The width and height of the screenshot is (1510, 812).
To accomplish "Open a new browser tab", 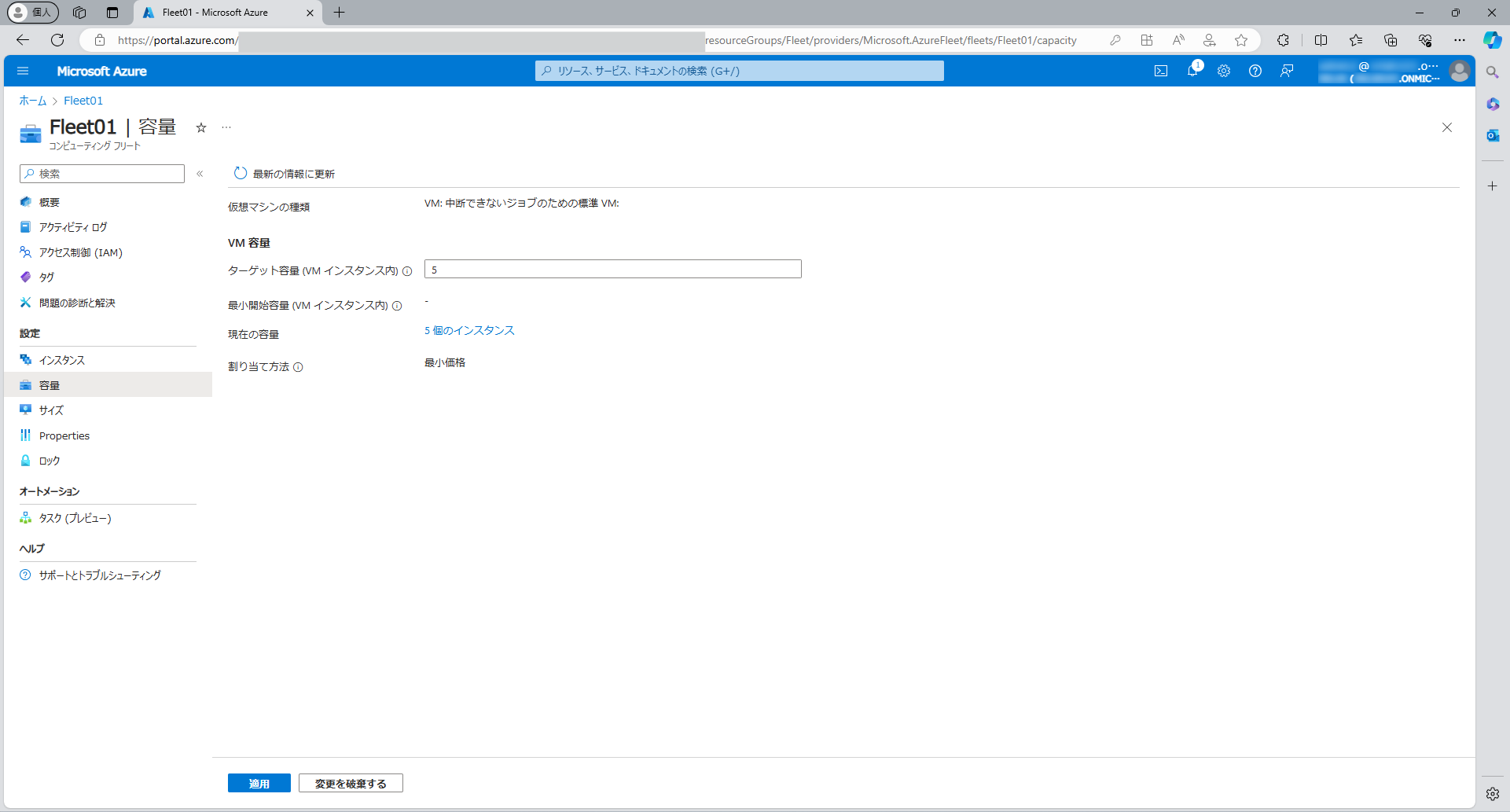I will [340, 13].
